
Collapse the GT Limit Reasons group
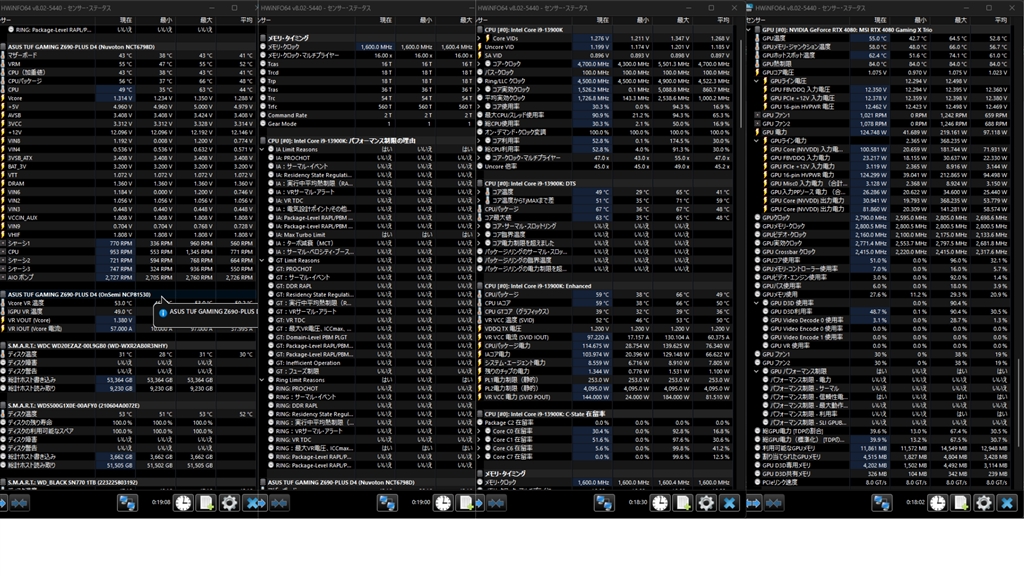click(x=262, y=261)
